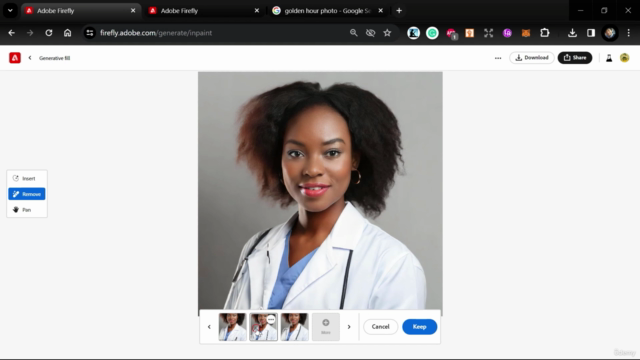
Task: Go forward one page in browser
Action: tap(30, 33)
